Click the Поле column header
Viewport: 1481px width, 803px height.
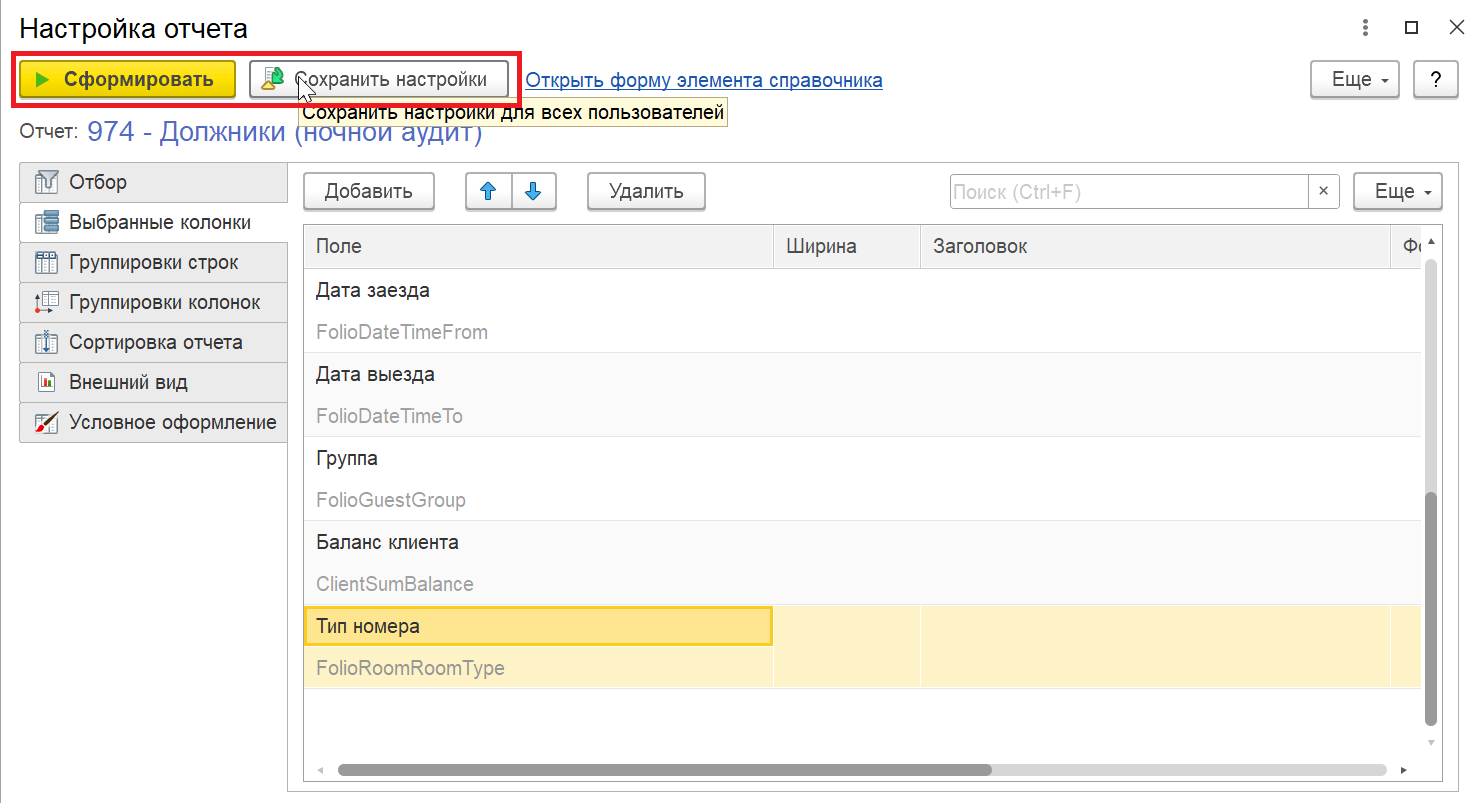point(539,246)
